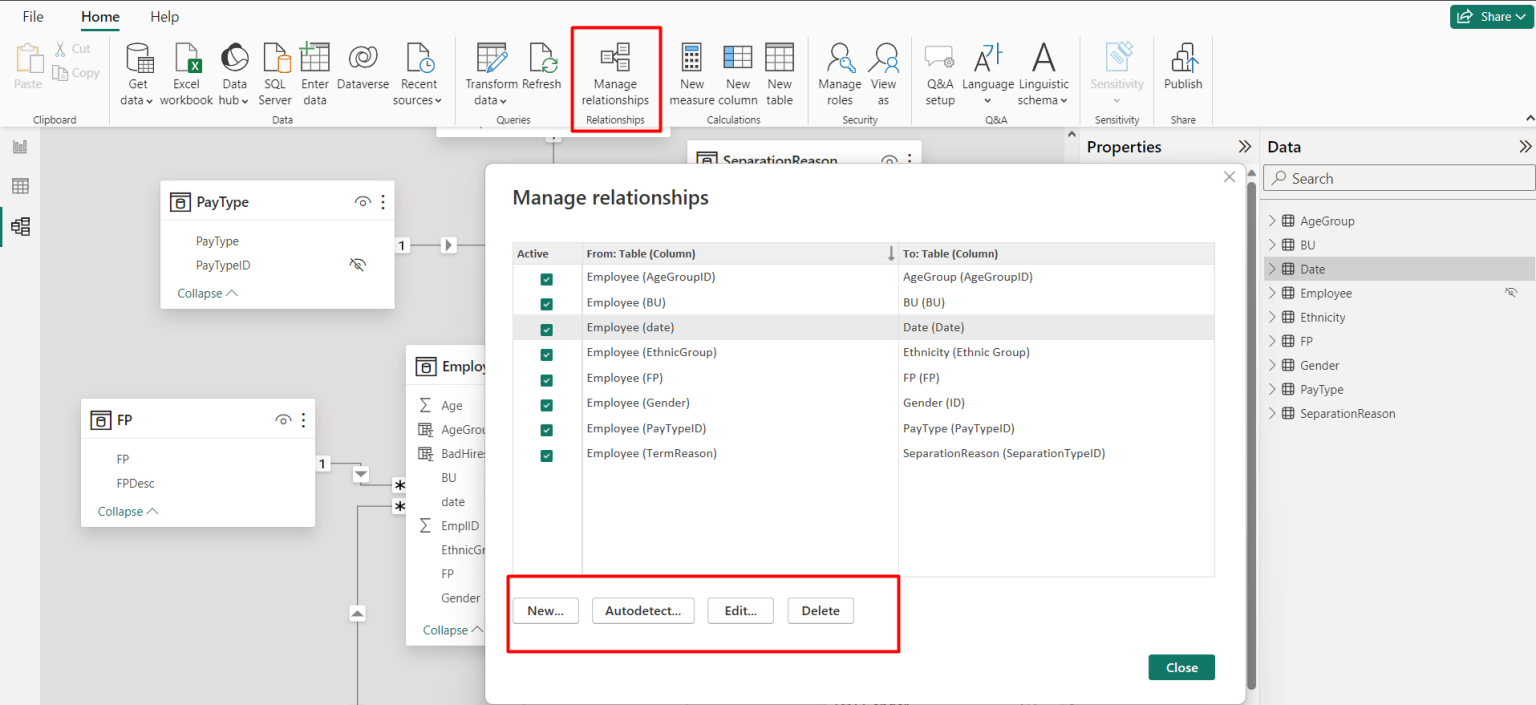Viewport: 1536px width, 705px height.
Task: Disable Active checkbox for Employee (TermReason) relationship
Action: coord(546,453)
